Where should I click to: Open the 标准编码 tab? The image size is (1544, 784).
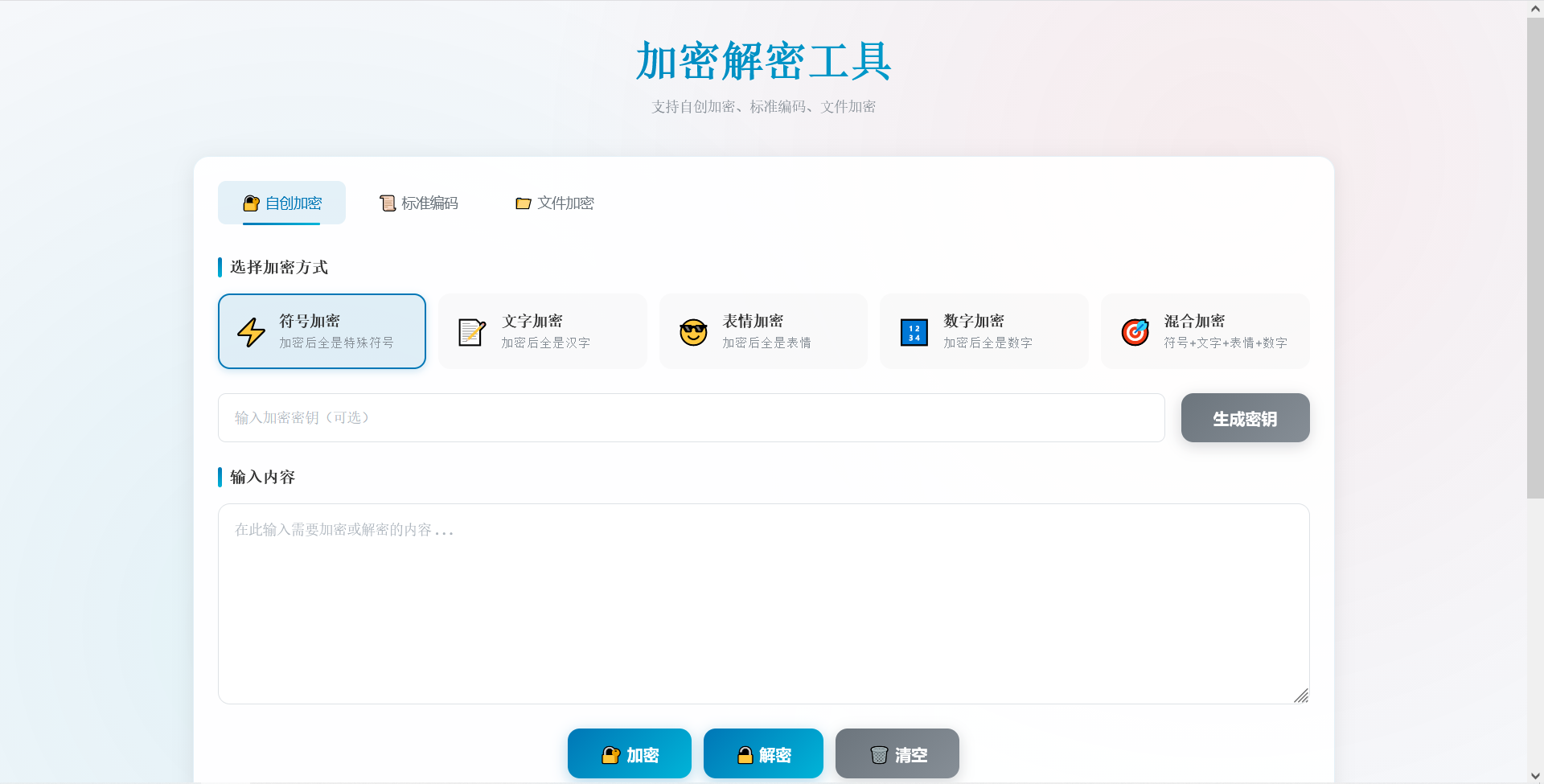(418, 203)
